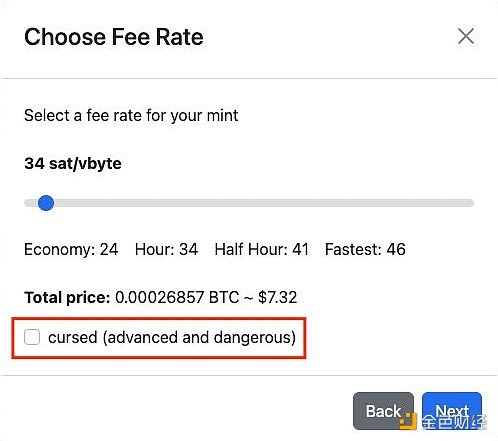Select the Half Hour: 41 fee preset
The height and width of the screenshot is (441, 498).
click(262, 249)
